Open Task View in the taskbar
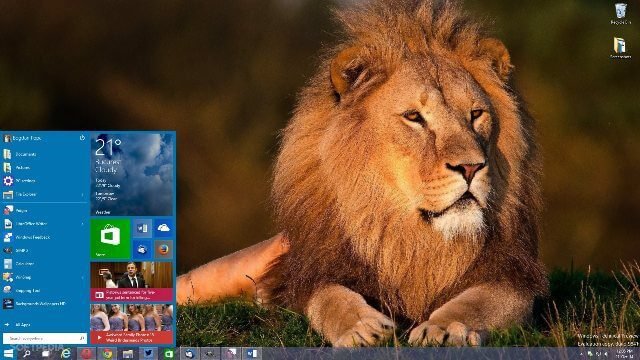This screenshot has width=640, height=360. 46,353
